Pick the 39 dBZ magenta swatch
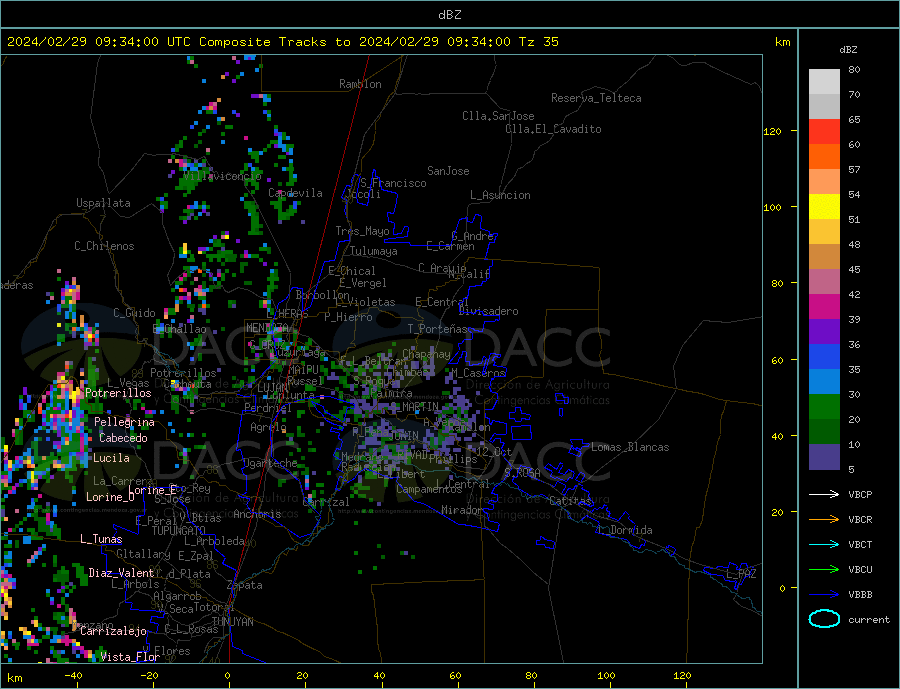This screenshot has height=689, width=900. coord(824,307)
